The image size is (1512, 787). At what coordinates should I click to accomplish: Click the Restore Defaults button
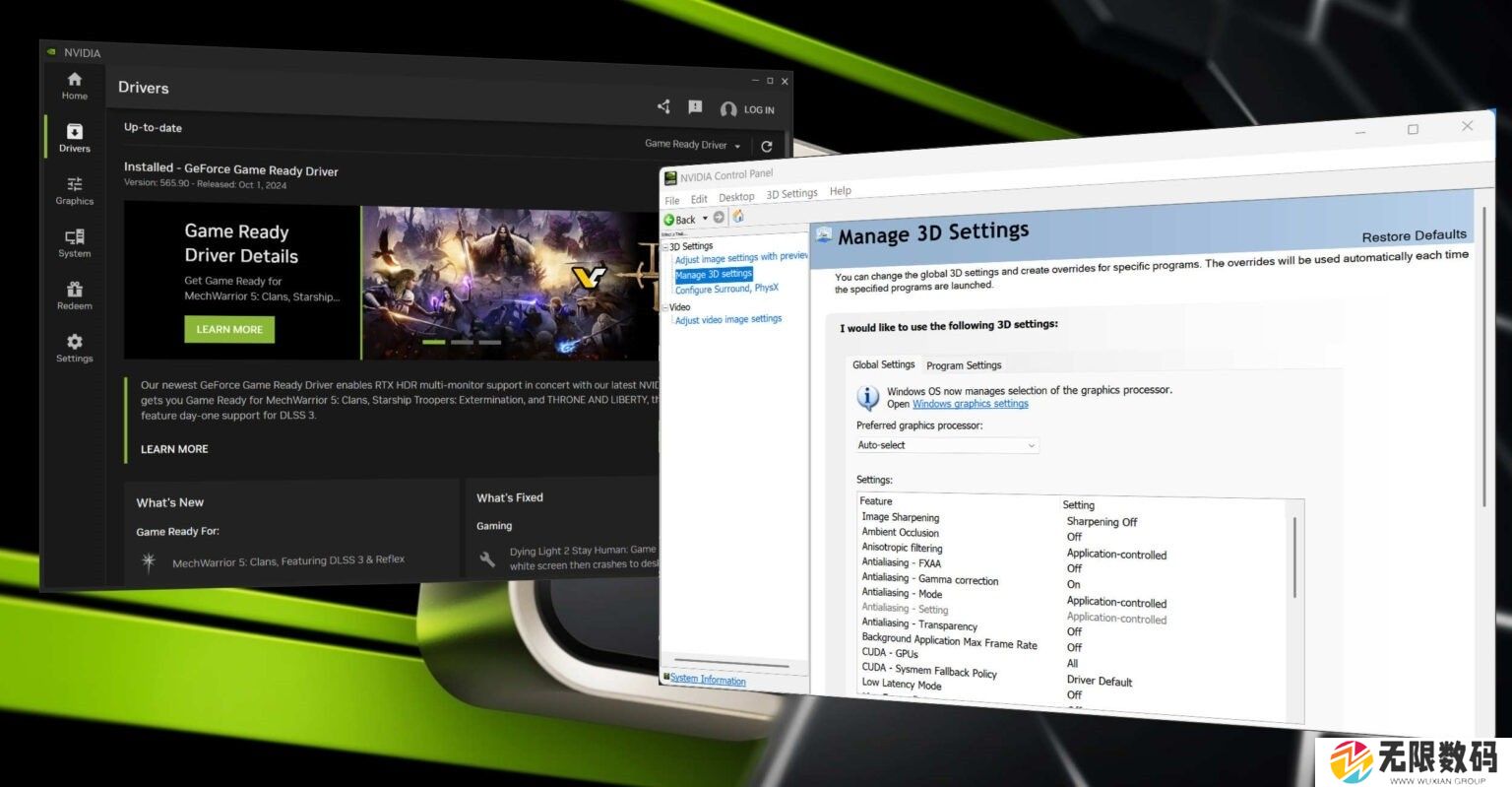pyautogui.click(x=1415, y=235)
